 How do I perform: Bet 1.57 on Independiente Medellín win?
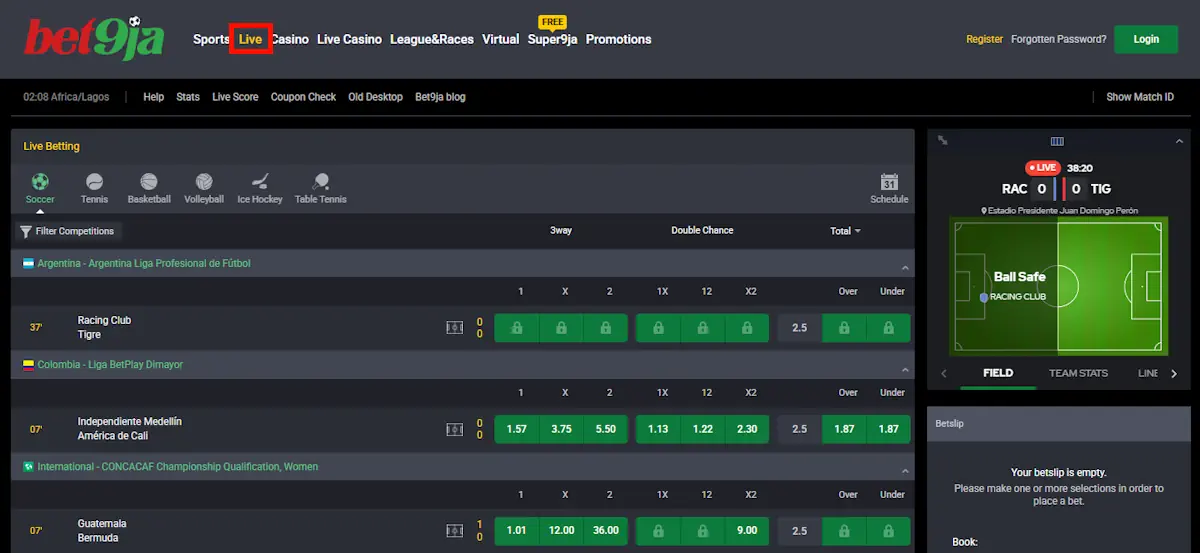point(516,429)
